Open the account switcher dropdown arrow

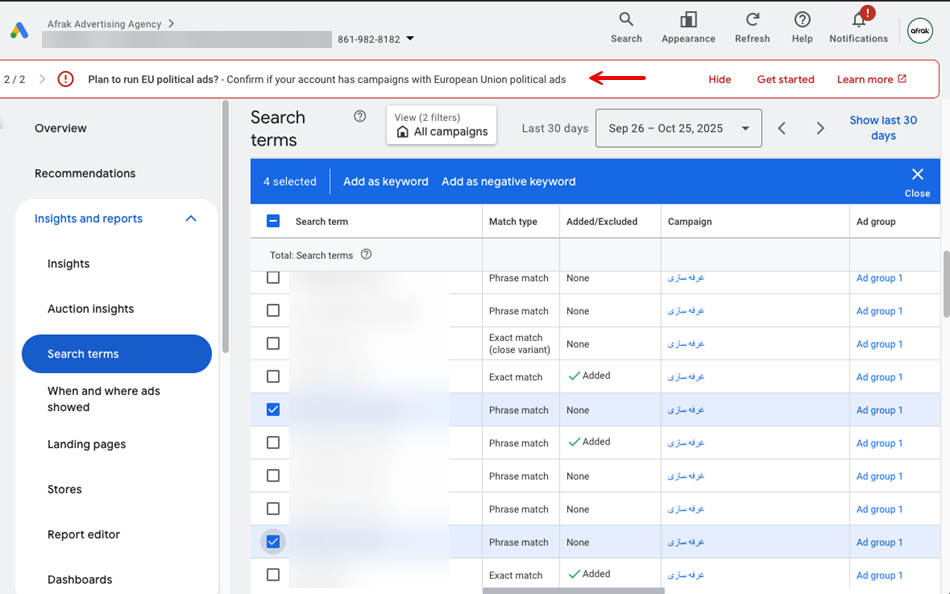point(410,39)
